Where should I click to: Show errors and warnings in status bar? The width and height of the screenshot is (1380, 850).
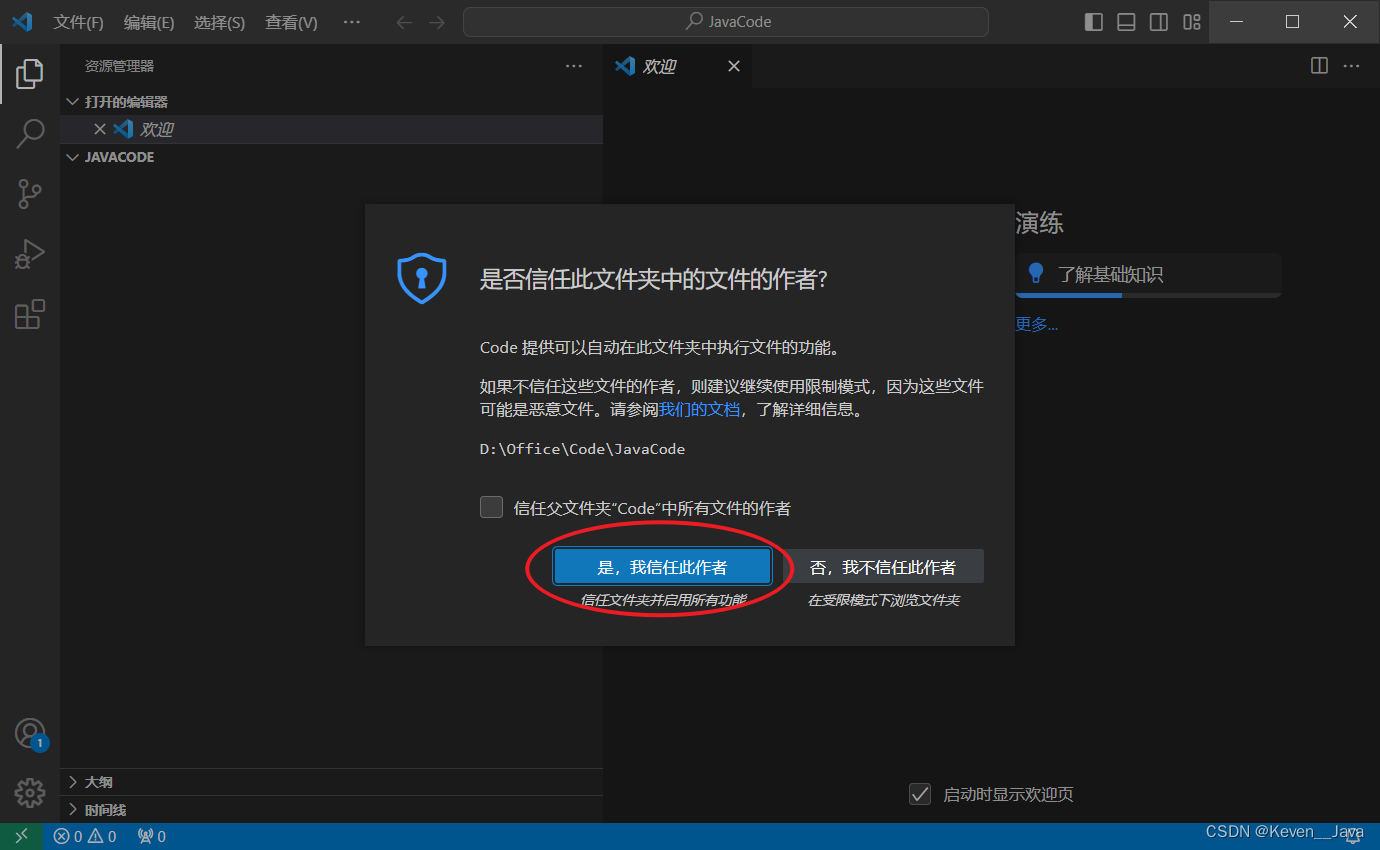[x=85, y=836]
